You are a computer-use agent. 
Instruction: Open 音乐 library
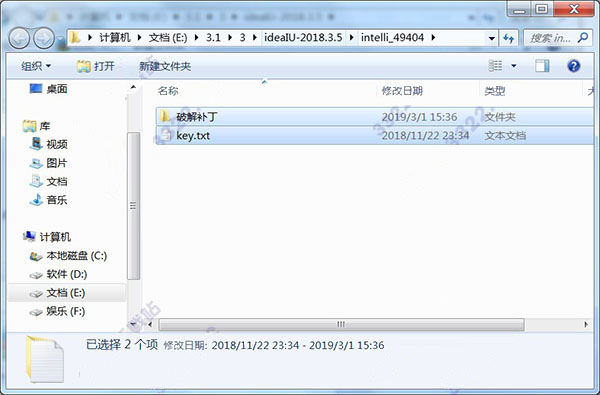coord(57,200)
